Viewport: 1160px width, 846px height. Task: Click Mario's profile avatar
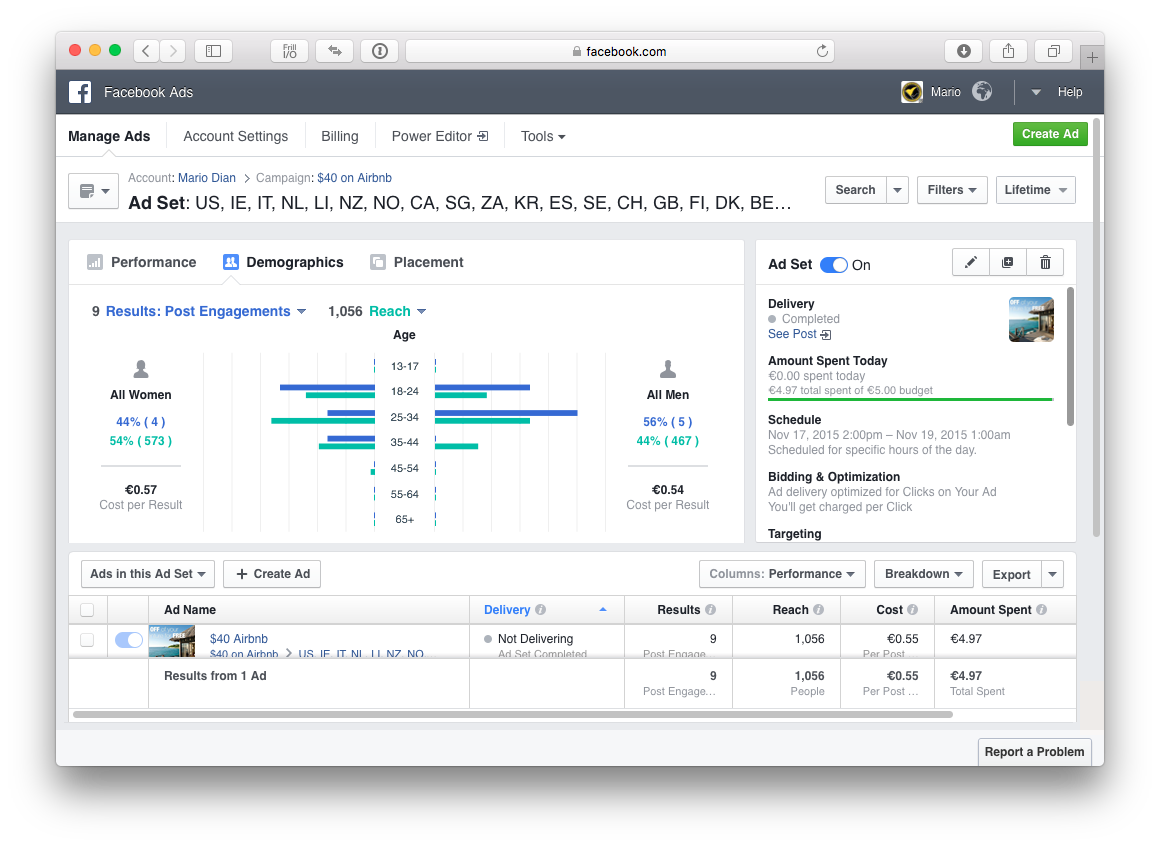coord(911,92)
